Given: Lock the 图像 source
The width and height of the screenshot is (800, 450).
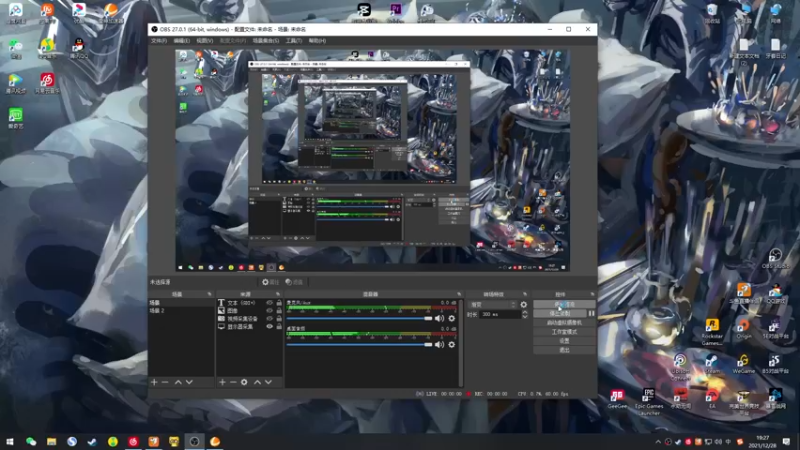Looking at the screenshot, I should (x=279, y=311).
